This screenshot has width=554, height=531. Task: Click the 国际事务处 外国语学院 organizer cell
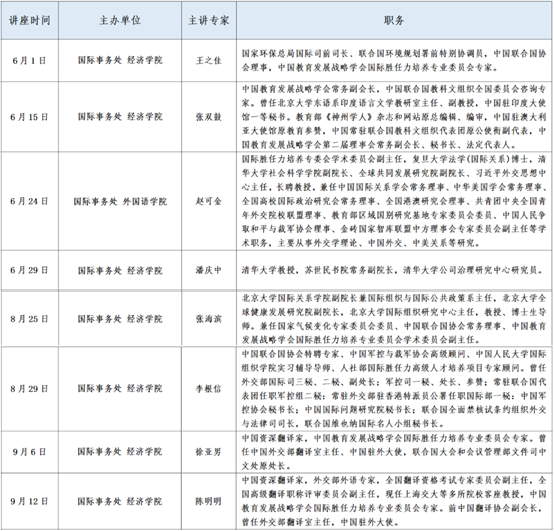pos(120,201)
